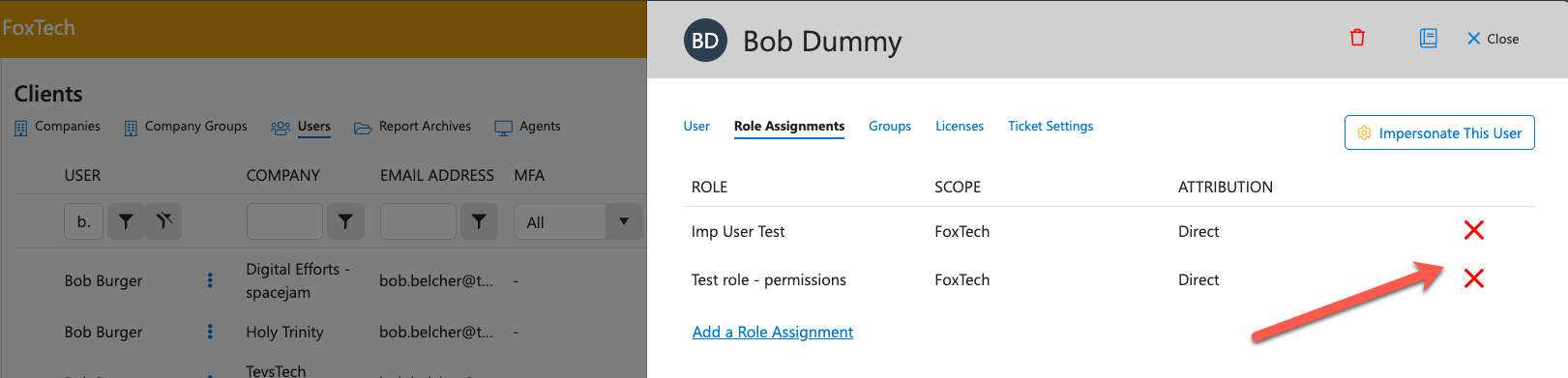Image resolution: width=1568 pixels, height=378 pixels.
Task: Apply the filter funnel for USER column
Action: 126,221
